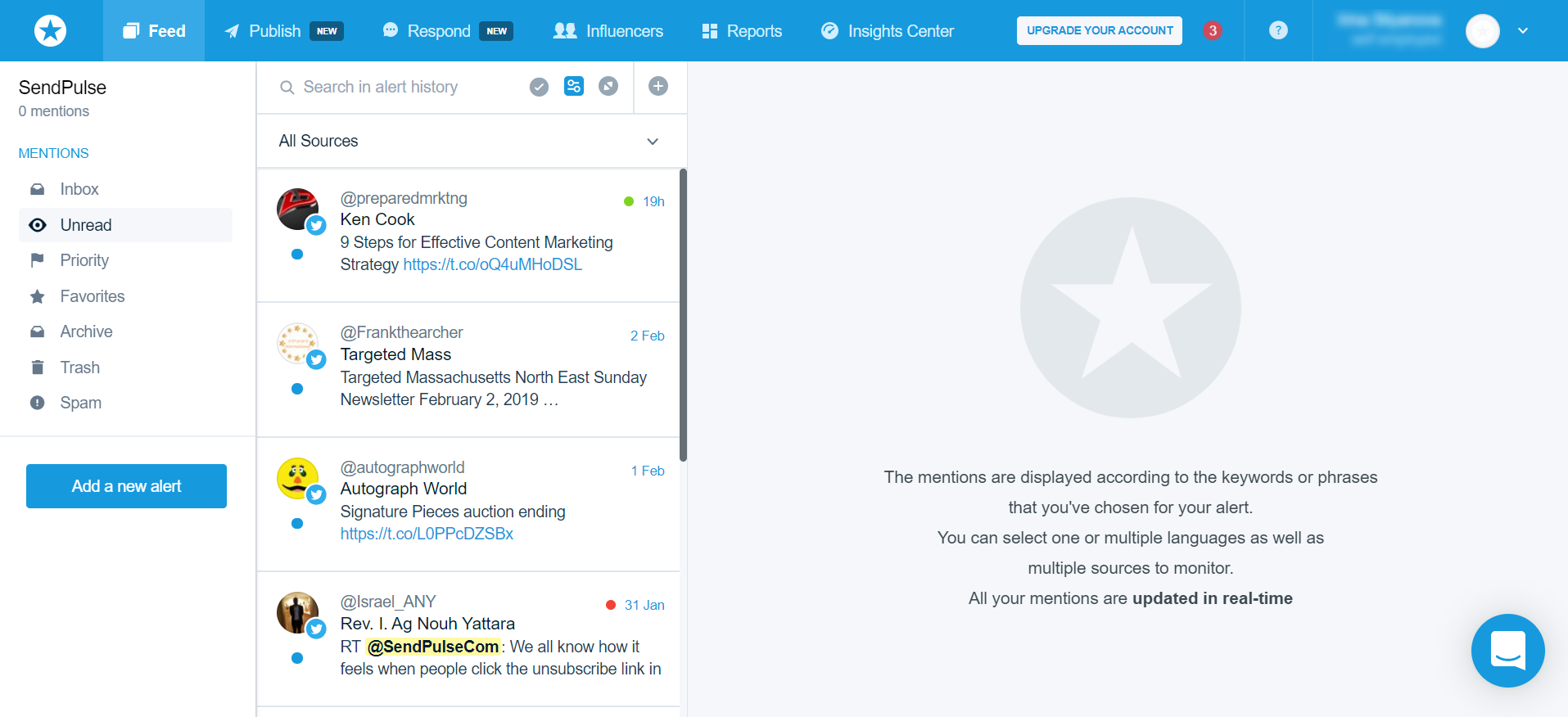
Task: Open the @Israel_ANY mention
Action: (x=468, y=639)
